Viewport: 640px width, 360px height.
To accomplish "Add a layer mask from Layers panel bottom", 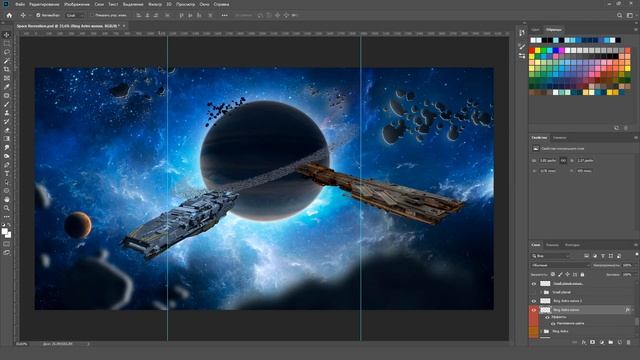I will (593, 342).
